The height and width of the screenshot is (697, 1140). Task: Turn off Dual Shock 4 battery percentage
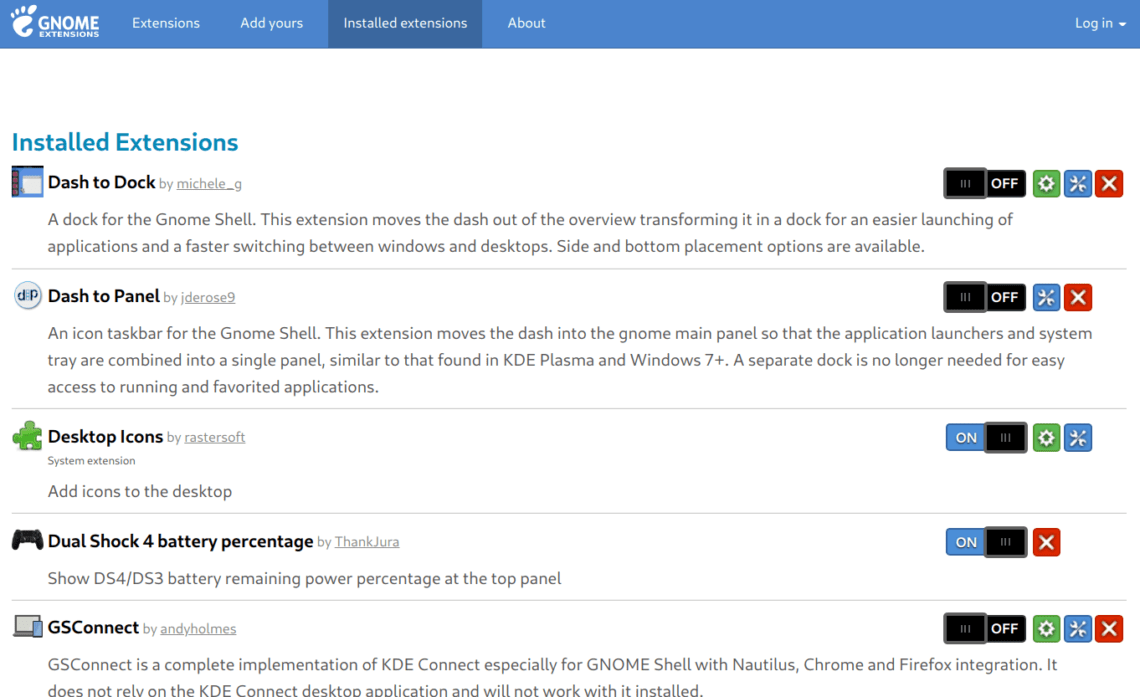(985, 542)
